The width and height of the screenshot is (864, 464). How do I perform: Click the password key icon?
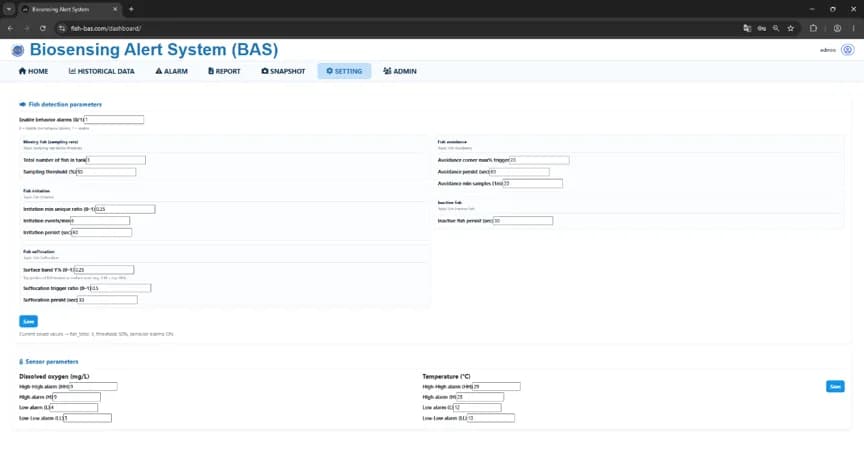click(x=762, y=28)
